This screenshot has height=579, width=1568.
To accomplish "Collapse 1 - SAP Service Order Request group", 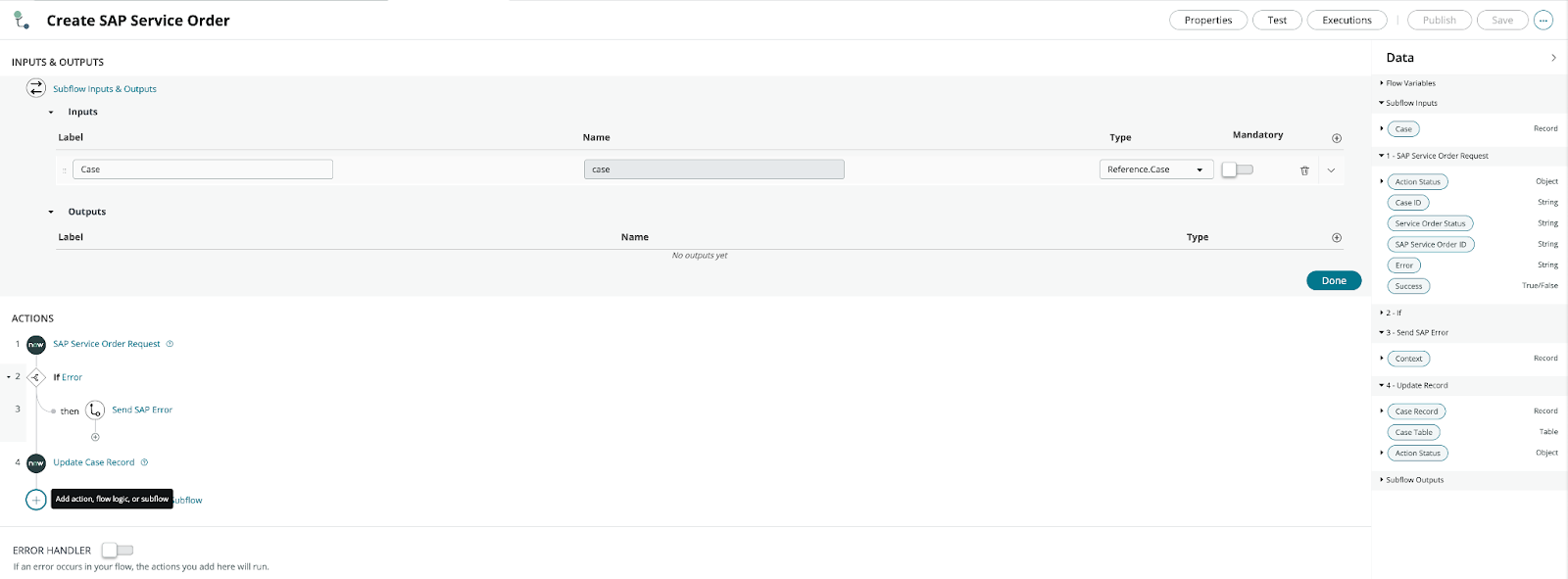I will (1382, 156).
